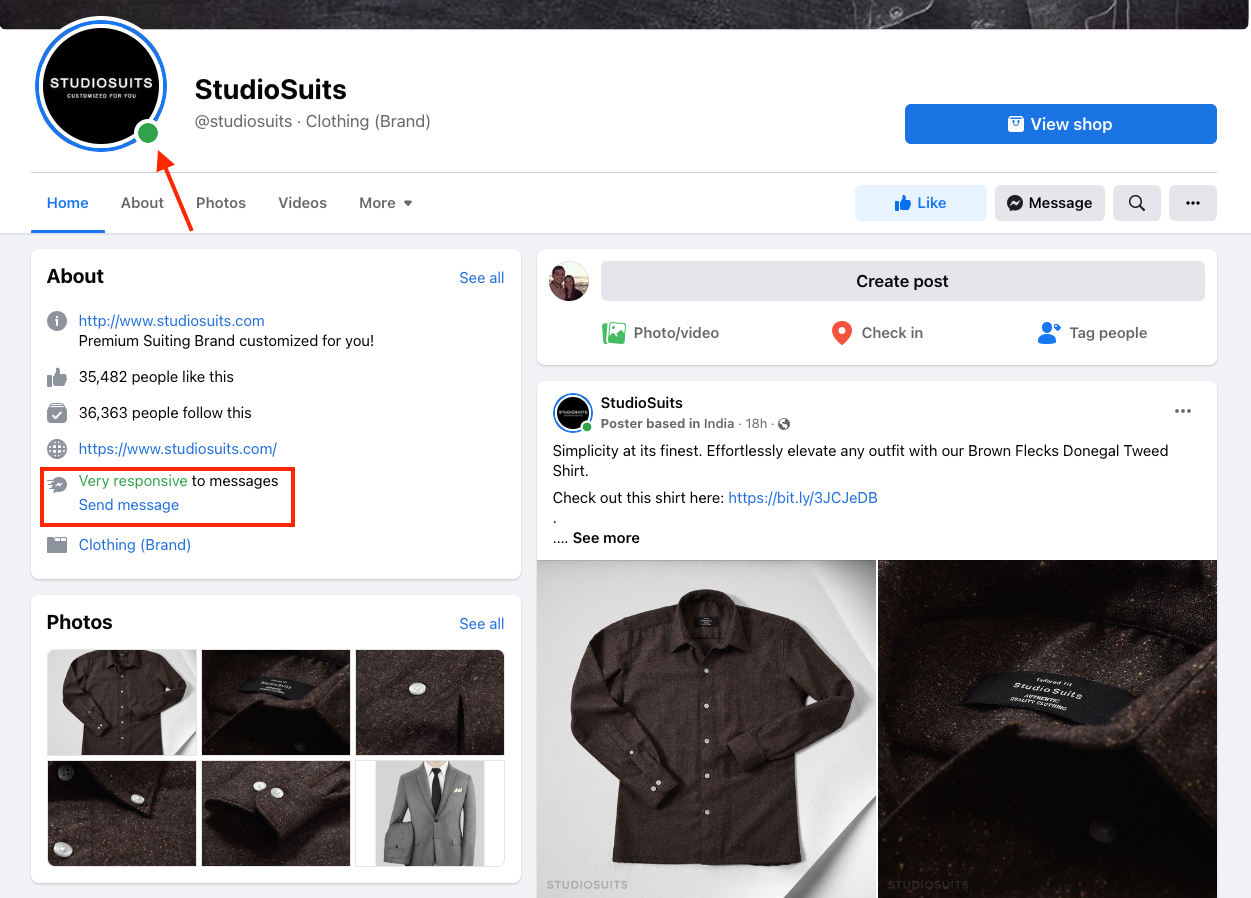Add a Photo/video to a post
This screenshot has height=898, width=1251.
(x=660, y=333)
